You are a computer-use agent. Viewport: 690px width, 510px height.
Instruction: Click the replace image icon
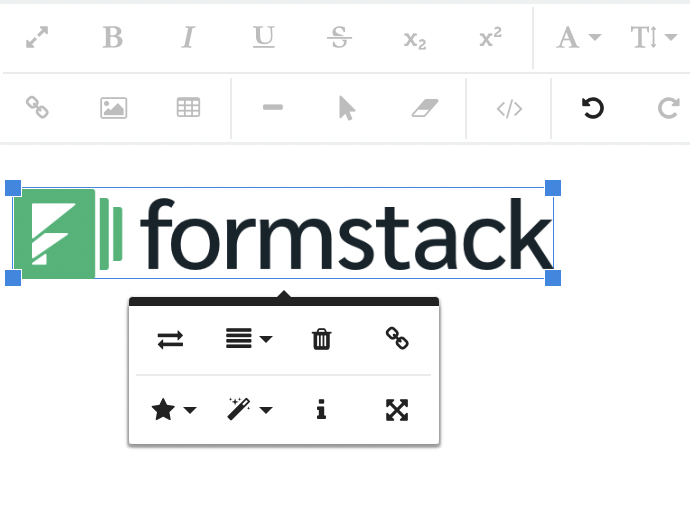(x=170, y=340)
